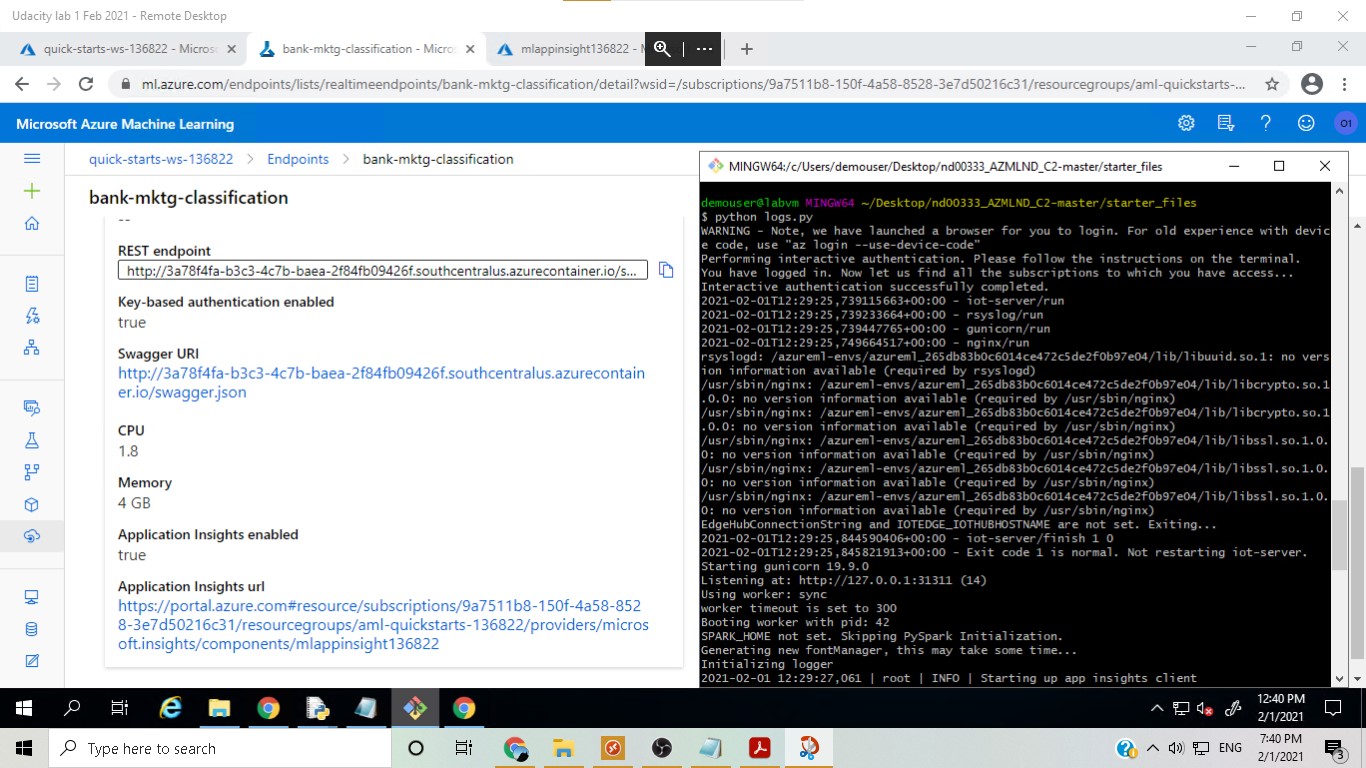Close the quick-starts-ws-136822 tab
1366x768 pixels.
pyautogui.click(x=232, y=48)
